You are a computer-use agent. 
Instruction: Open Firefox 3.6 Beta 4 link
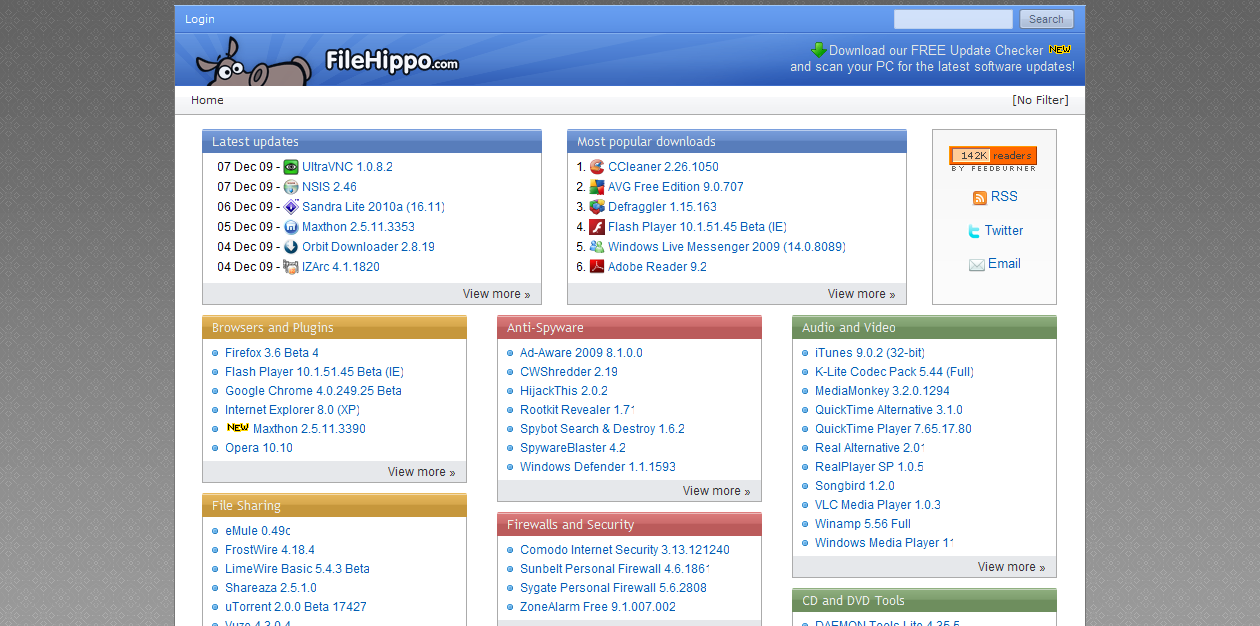point(272,353)
